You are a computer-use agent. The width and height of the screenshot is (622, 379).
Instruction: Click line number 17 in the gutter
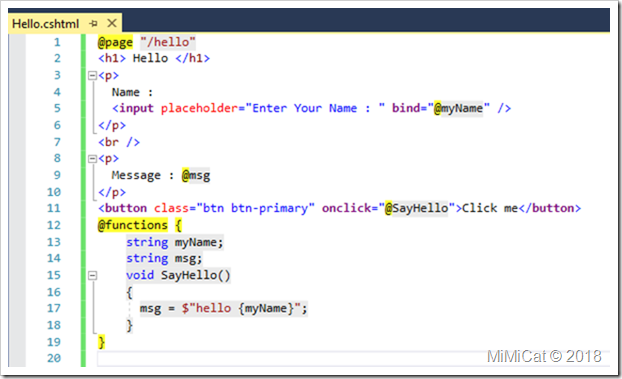tap(54, 309)
